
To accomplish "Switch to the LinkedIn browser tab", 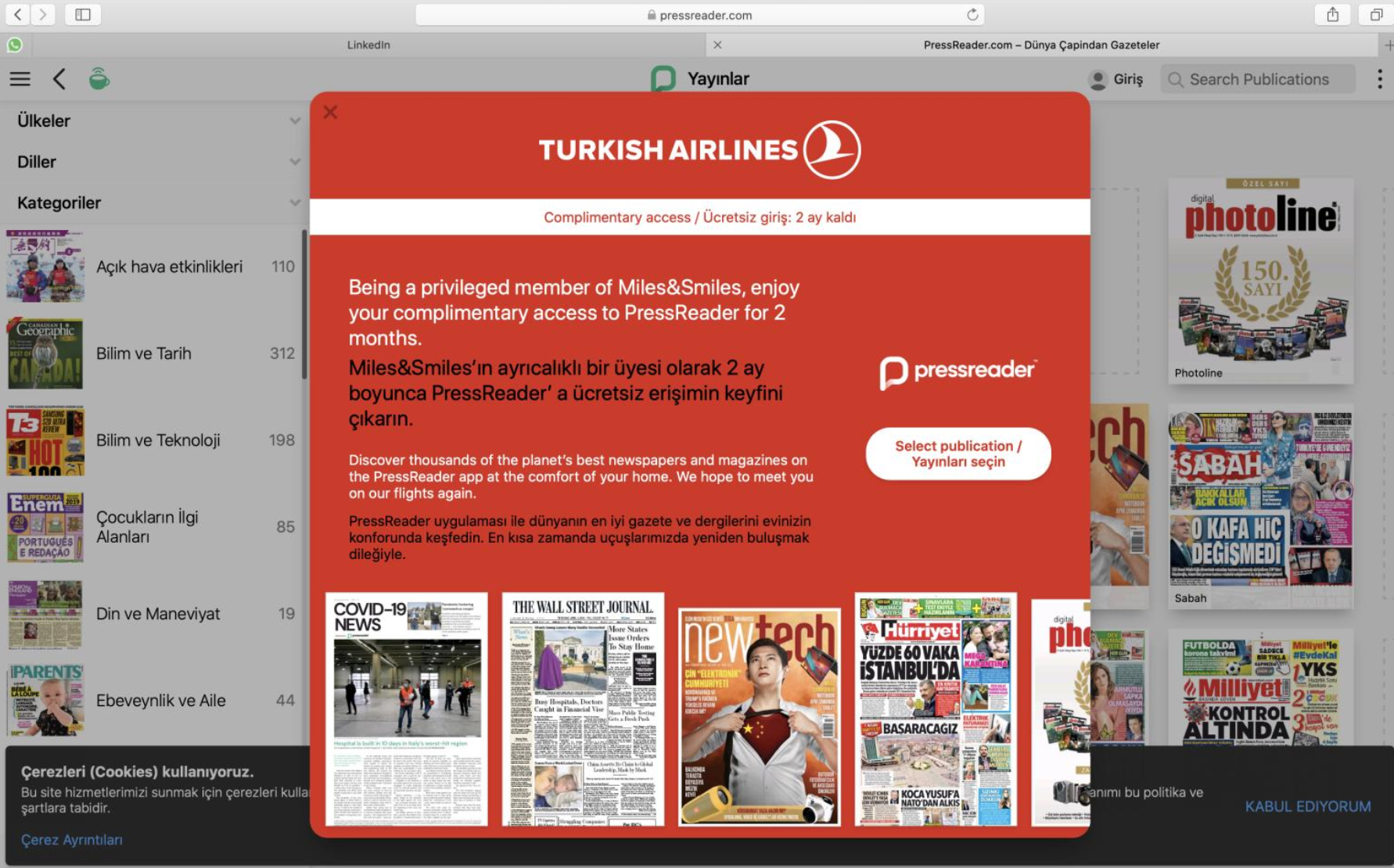I will coord(368,45).
